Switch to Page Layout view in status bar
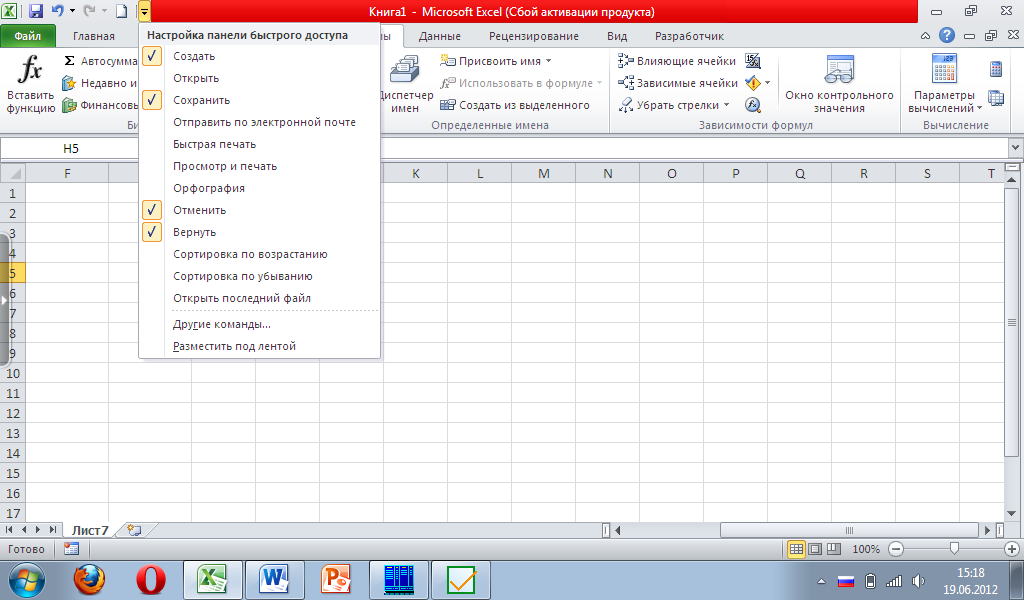The width and height of the screenshot is (1024, 600). tap(815, 549)
